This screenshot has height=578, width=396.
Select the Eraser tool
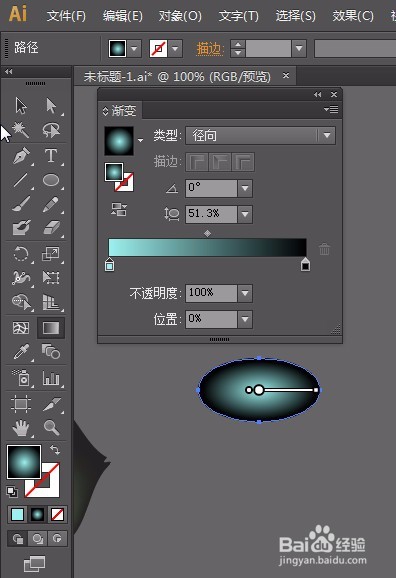point(51,227)
